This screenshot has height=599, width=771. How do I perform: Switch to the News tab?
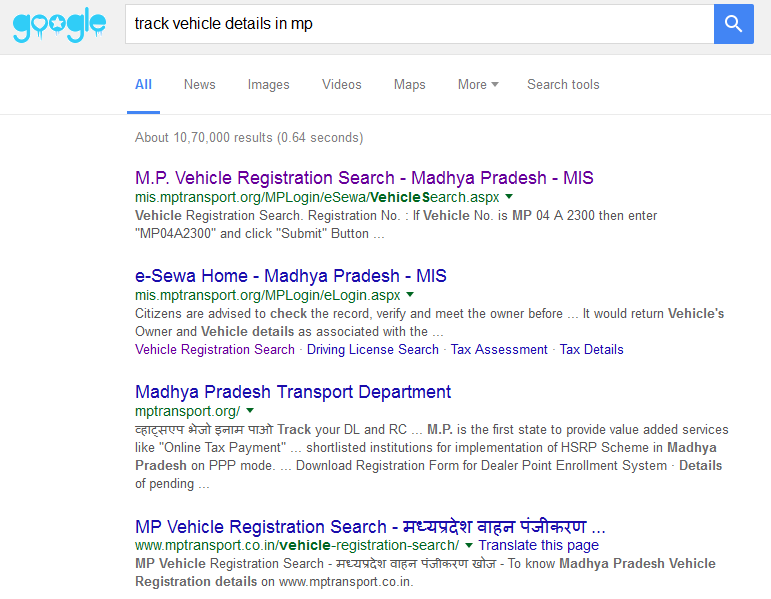[x=200, y=85]
